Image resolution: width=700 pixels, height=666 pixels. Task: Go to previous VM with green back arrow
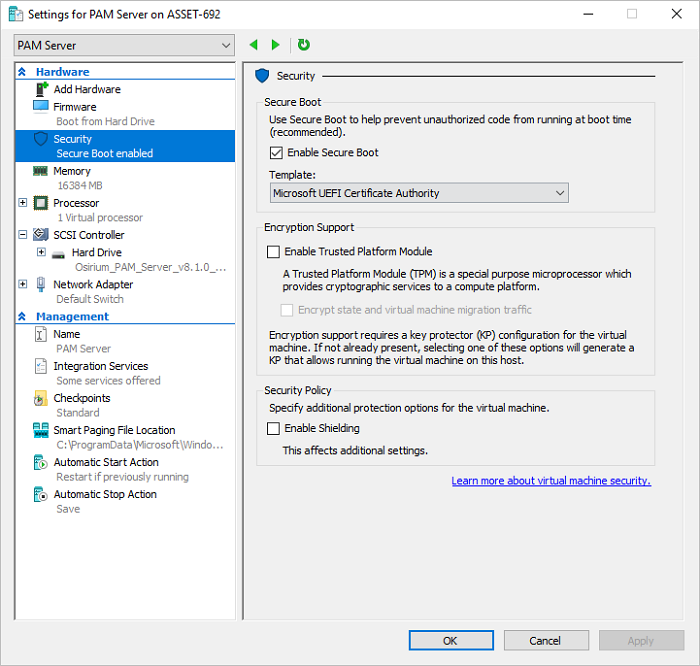pyautogui.click(x=254, y=45)
